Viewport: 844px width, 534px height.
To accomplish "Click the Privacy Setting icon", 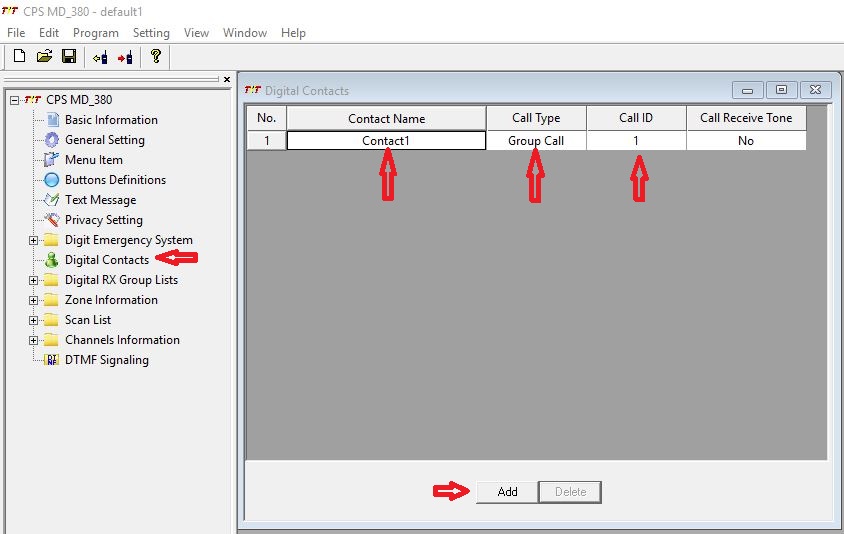I will [x=52, y=220].
